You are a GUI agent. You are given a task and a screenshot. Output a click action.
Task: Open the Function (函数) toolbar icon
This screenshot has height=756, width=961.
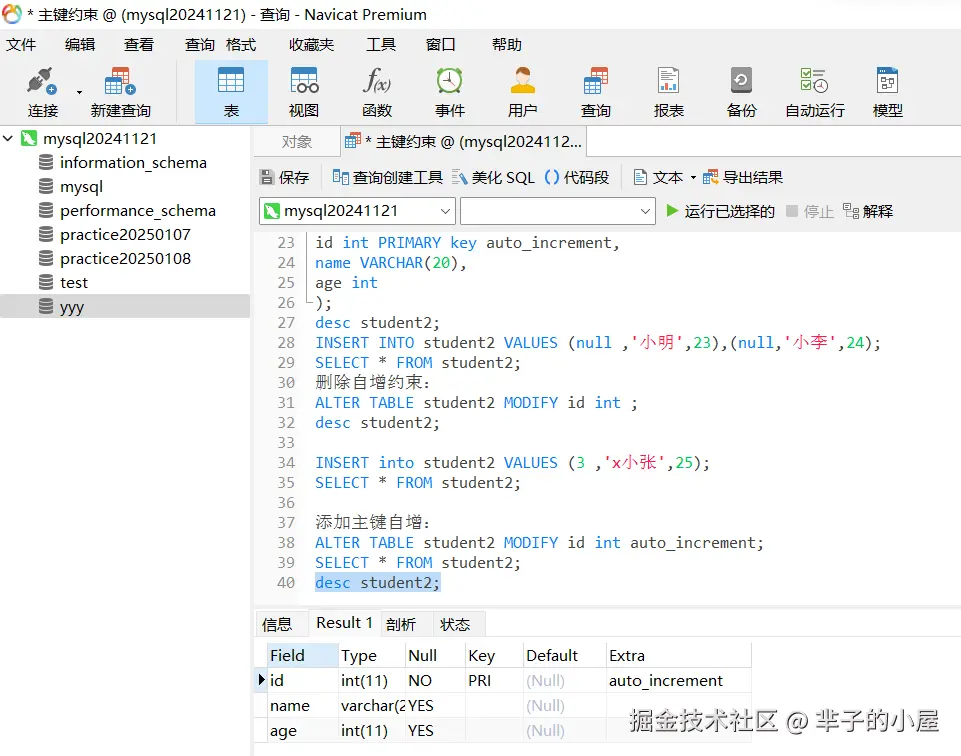point(377,81)
